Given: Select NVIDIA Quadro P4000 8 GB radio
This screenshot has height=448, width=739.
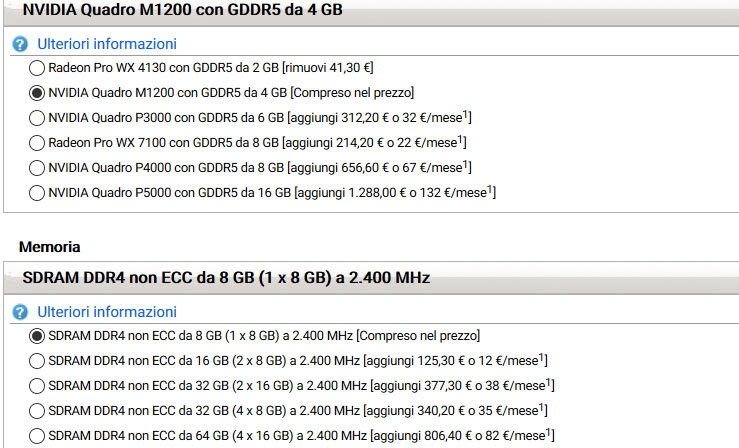Looking at the screenshot, I should coord(37,167).
